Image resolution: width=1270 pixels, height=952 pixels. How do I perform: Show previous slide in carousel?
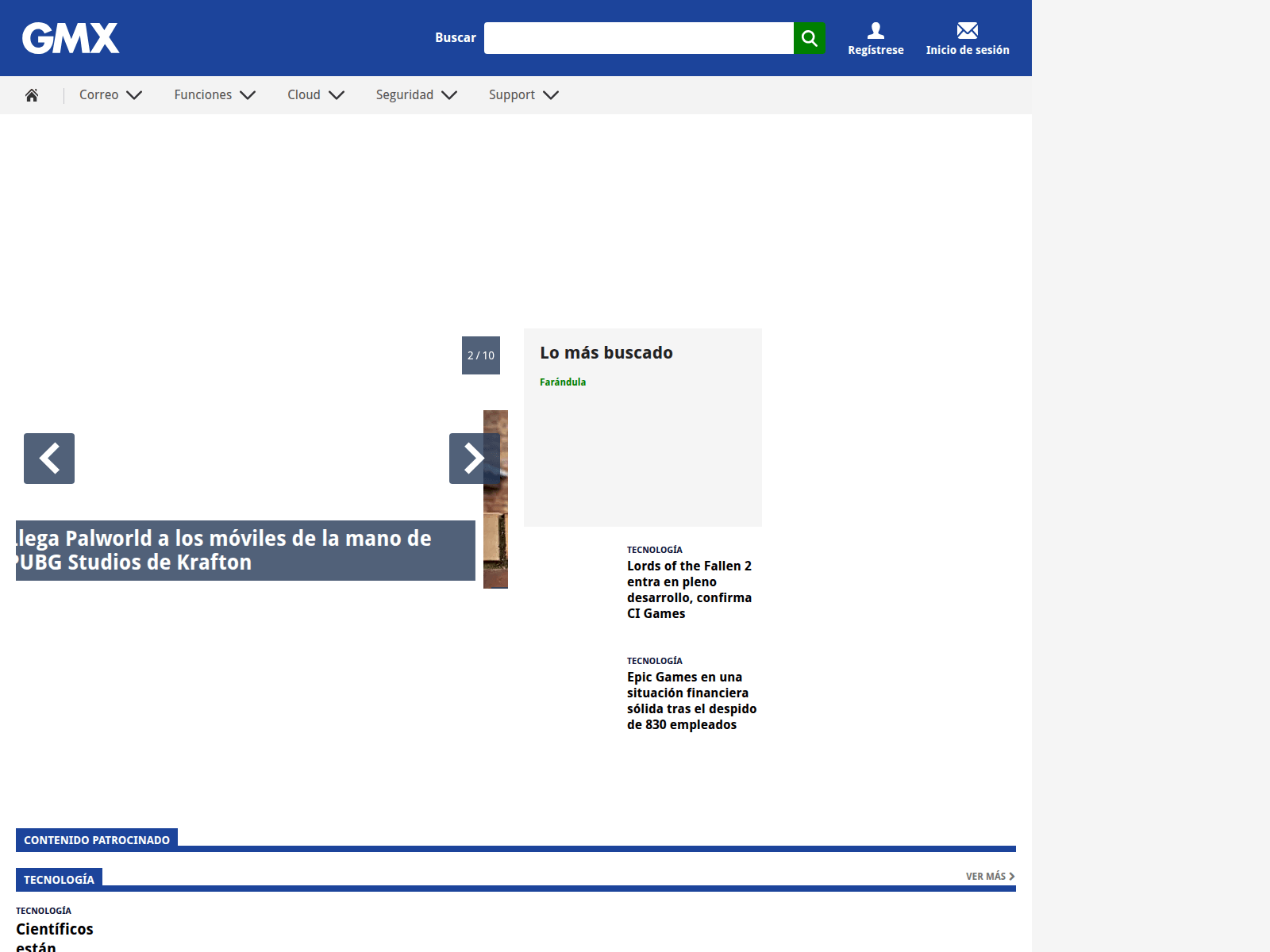[49, 459]
